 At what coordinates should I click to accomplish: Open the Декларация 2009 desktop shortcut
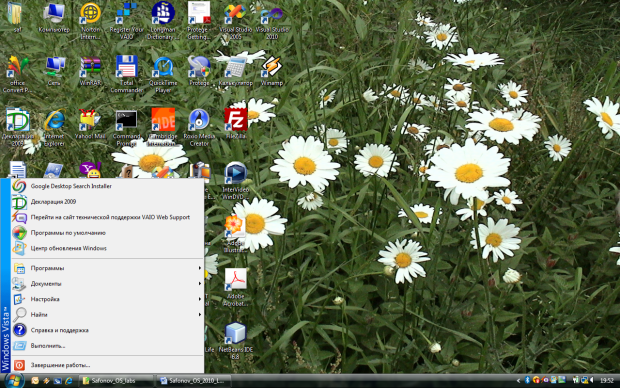[x=18, y=127]
